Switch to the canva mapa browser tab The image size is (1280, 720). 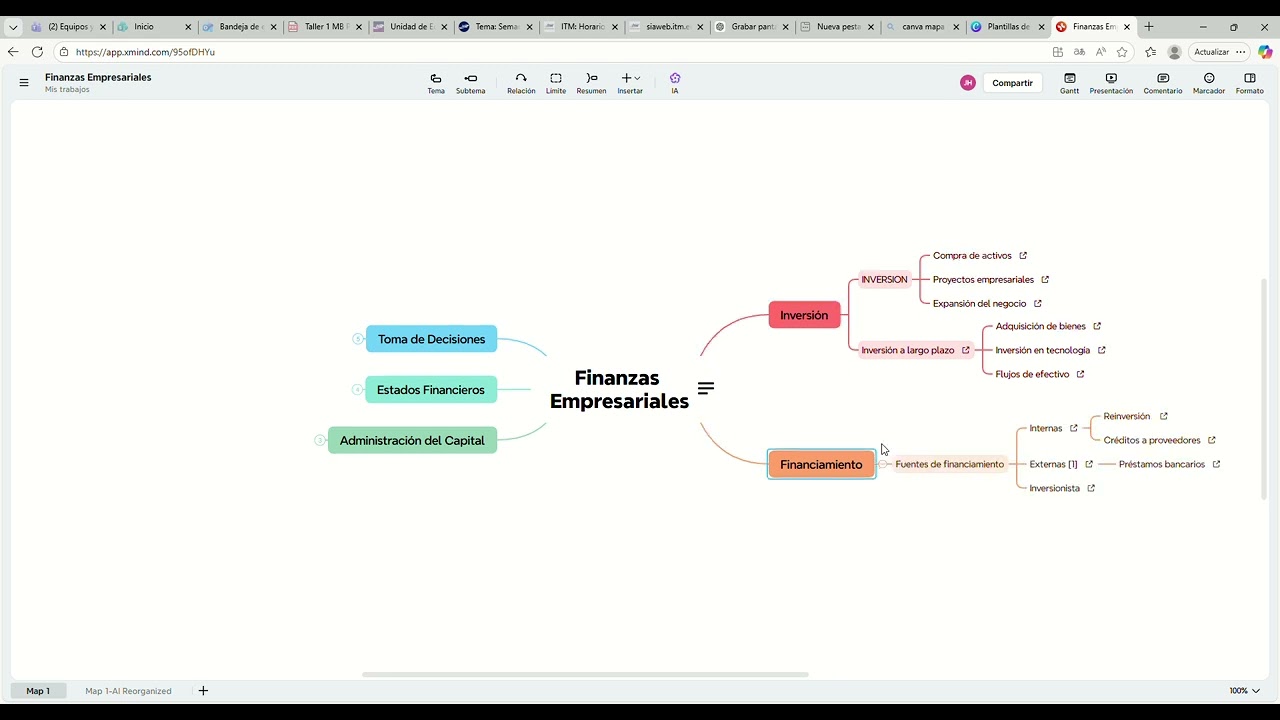click(x=923, y=27)
